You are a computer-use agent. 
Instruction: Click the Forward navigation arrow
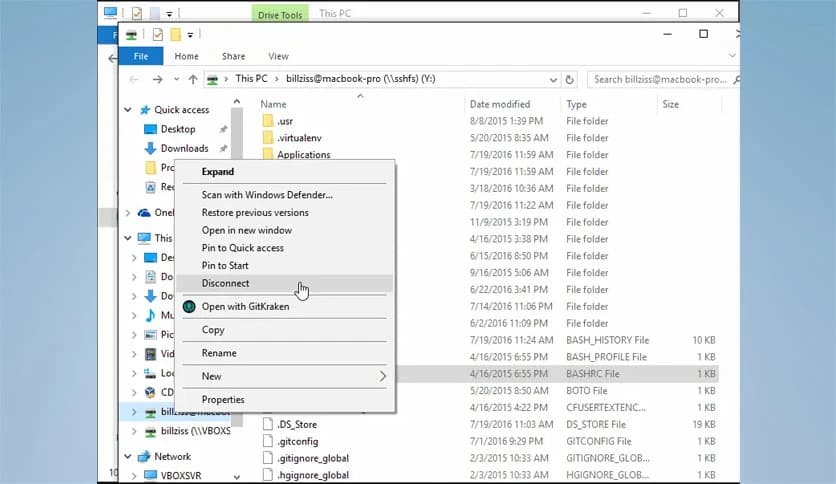[x=157, y=79]
